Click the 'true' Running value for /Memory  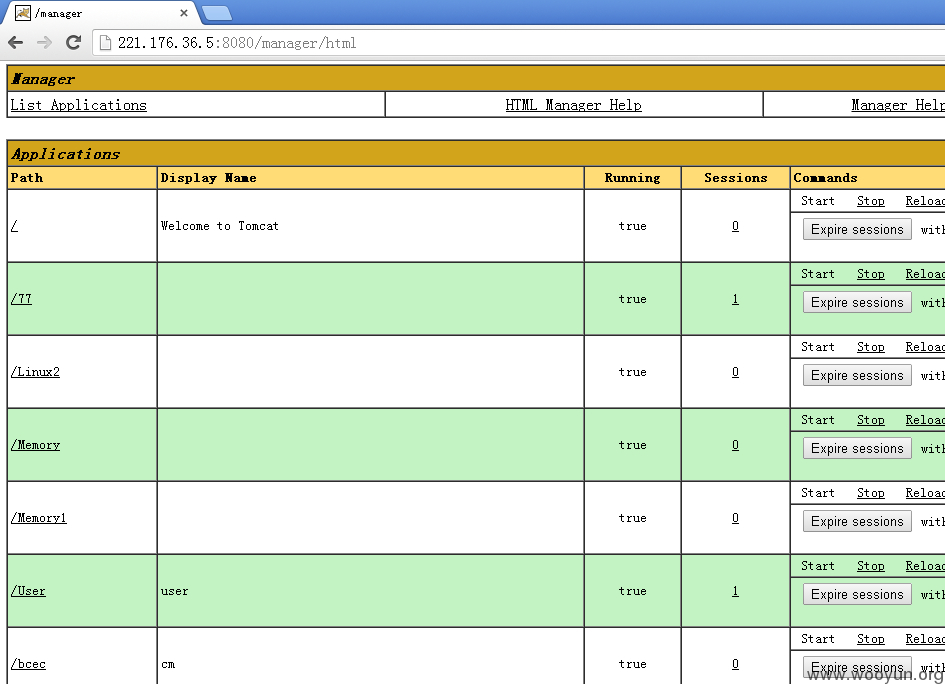click(632, 445)
